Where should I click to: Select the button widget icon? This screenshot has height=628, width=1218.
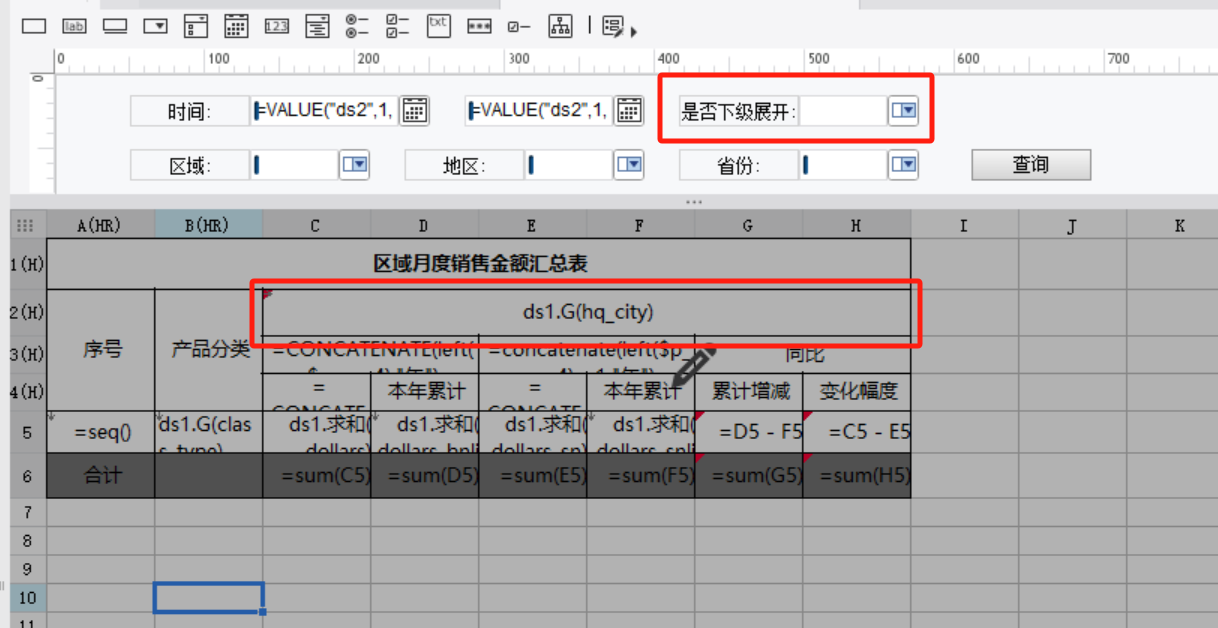coord(115,26)
